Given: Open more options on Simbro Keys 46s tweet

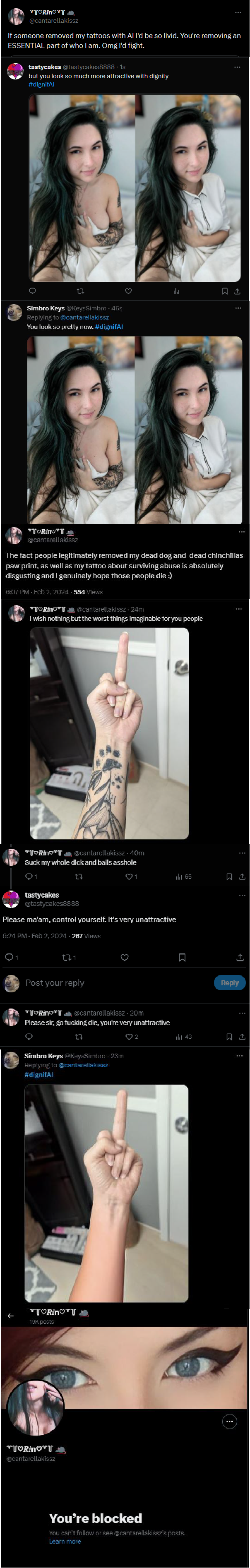Looking at the screenshot, I should pos(238,308).
